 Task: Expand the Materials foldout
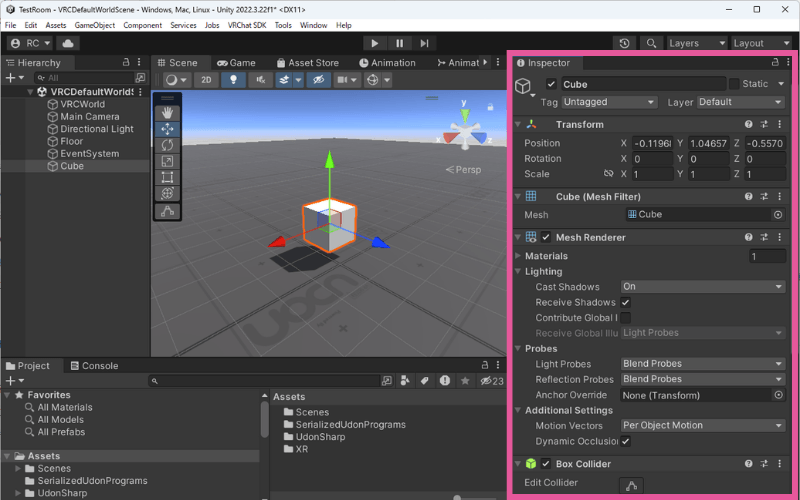pos(518,256)
